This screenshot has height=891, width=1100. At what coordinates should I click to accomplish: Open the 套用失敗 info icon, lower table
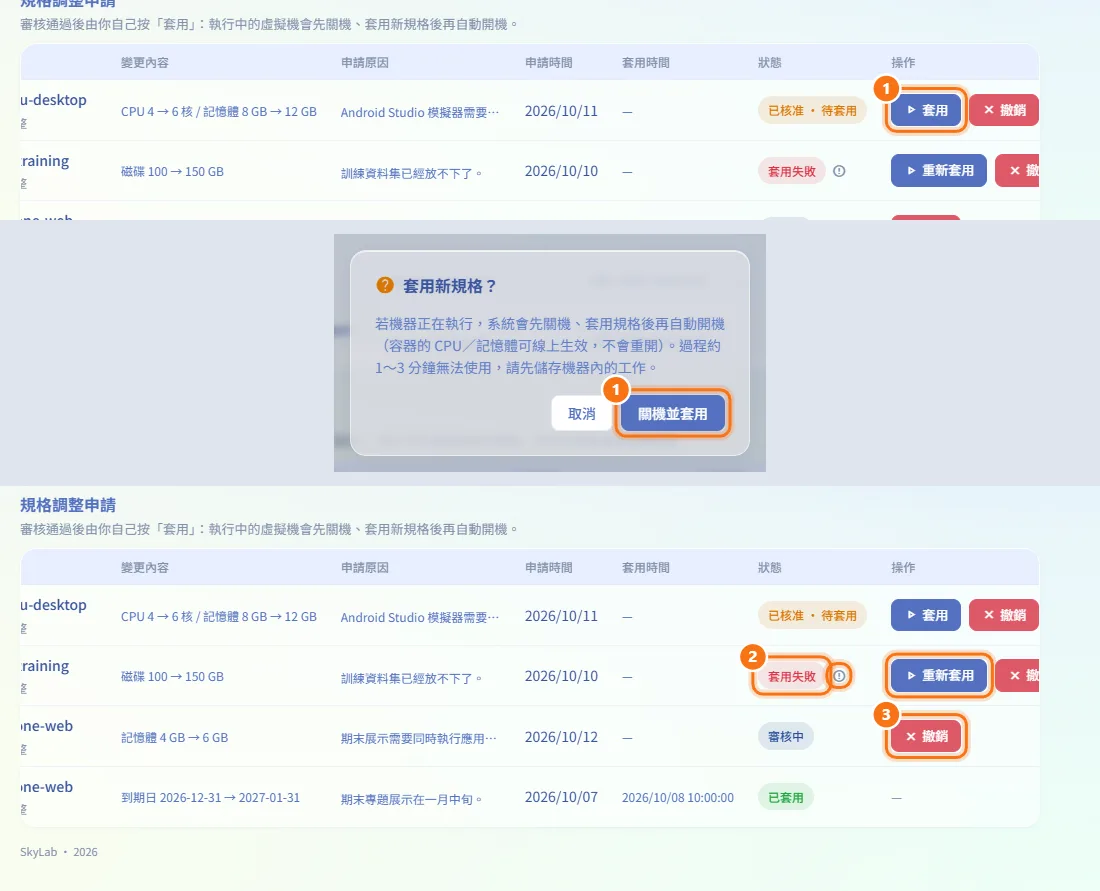839,676
